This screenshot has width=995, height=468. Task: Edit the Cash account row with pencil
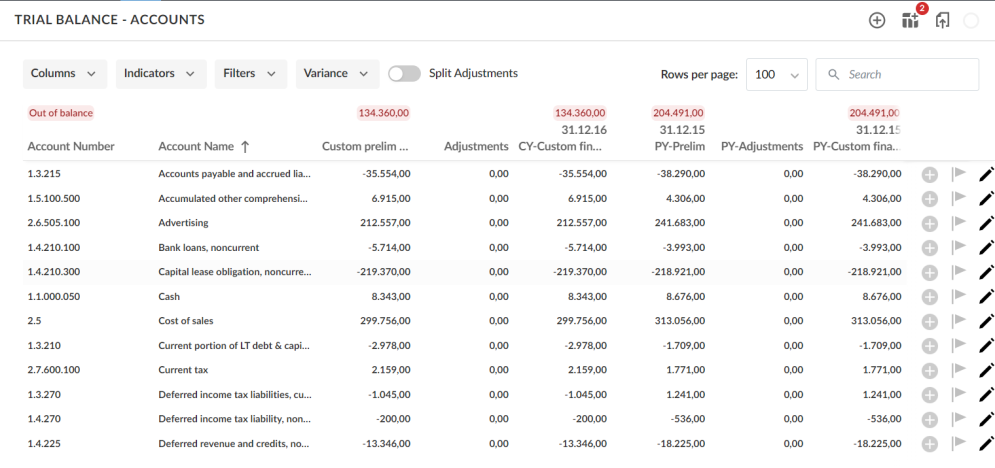[986, 297]
